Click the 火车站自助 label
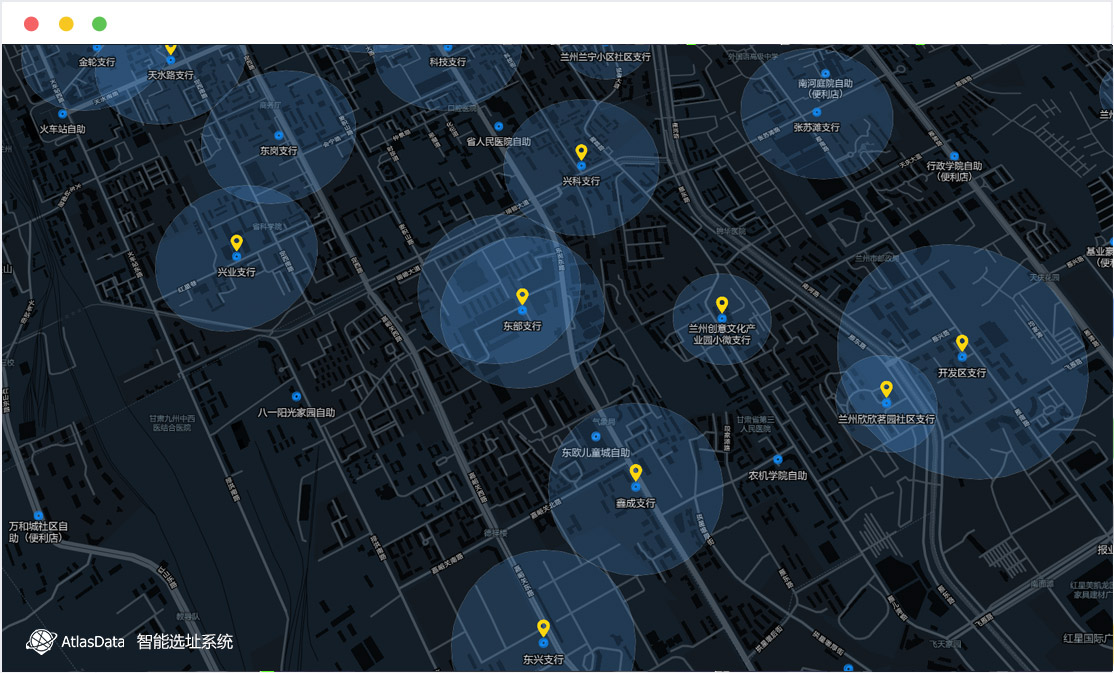This screenshot has width=1114, height=673. pos(63,129)
